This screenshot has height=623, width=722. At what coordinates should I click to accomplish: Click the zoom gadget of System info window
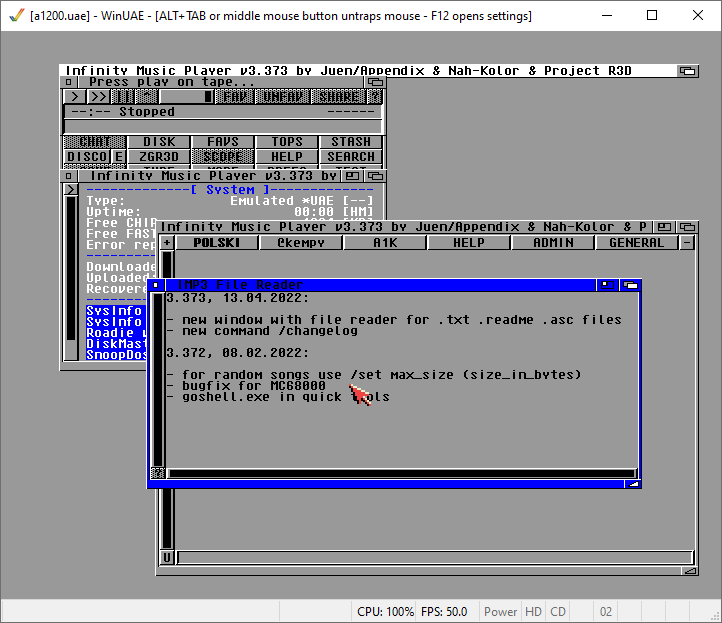click(x=352, y=176)
